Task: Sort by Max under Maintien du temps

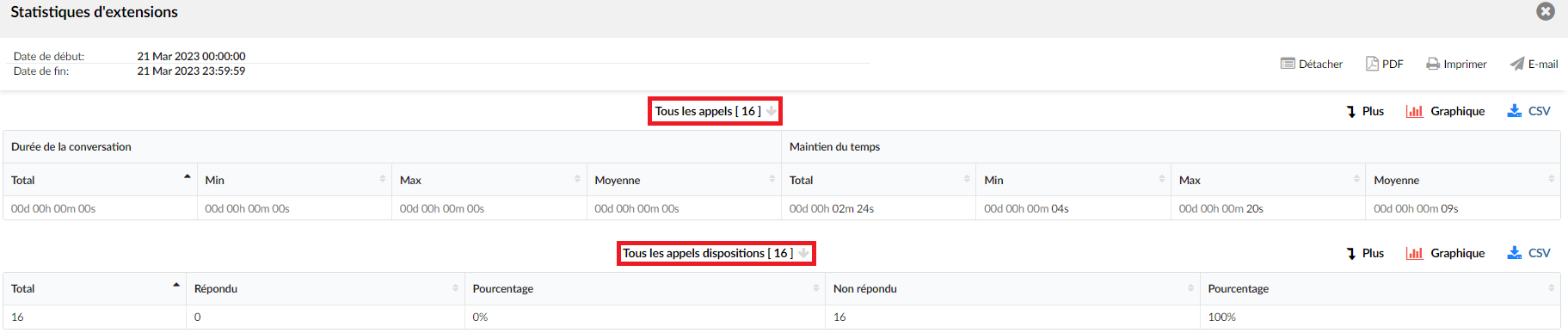Action: [x=1268, y=180]
